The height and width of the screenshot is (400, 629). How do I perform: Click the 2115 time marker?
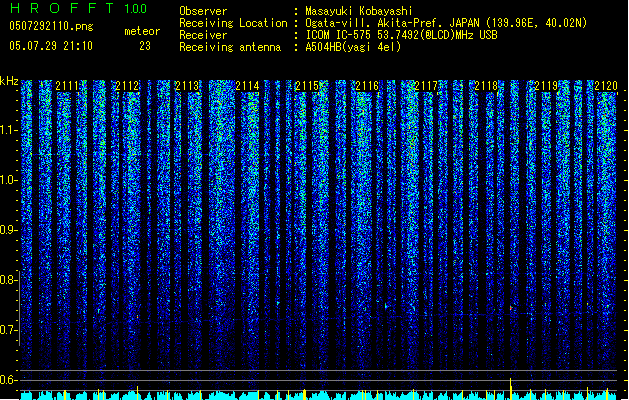[307, 86]
